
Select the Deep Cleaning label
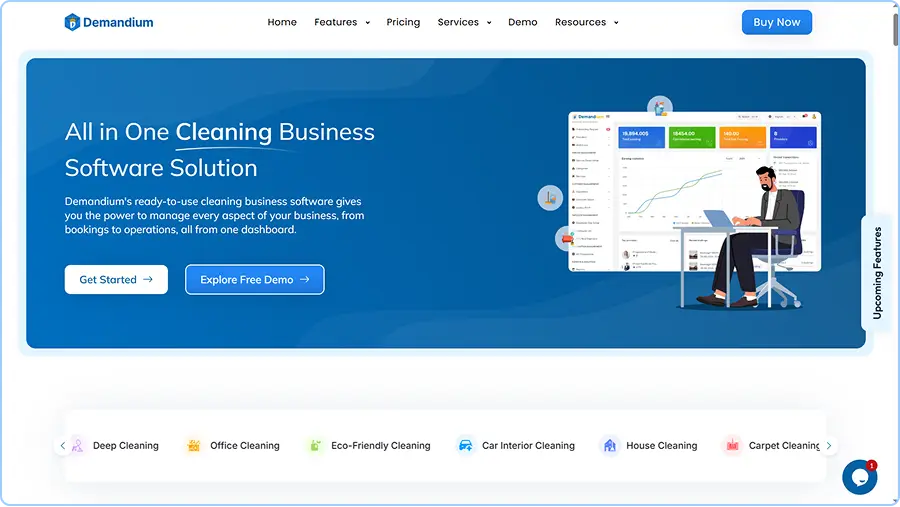(126, 446)
